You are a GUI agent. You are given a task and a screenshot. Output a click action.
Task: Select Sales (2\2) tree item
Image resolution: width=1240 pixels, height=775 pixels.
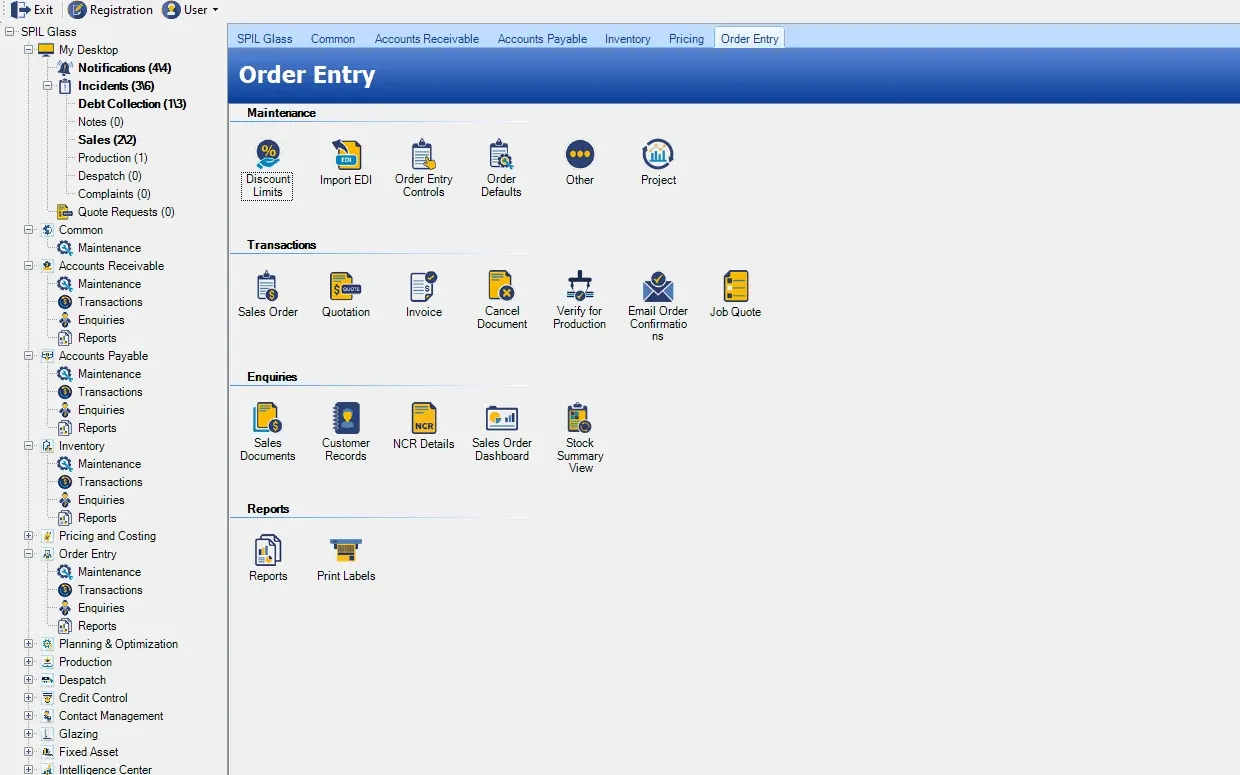tap(107, 140)
